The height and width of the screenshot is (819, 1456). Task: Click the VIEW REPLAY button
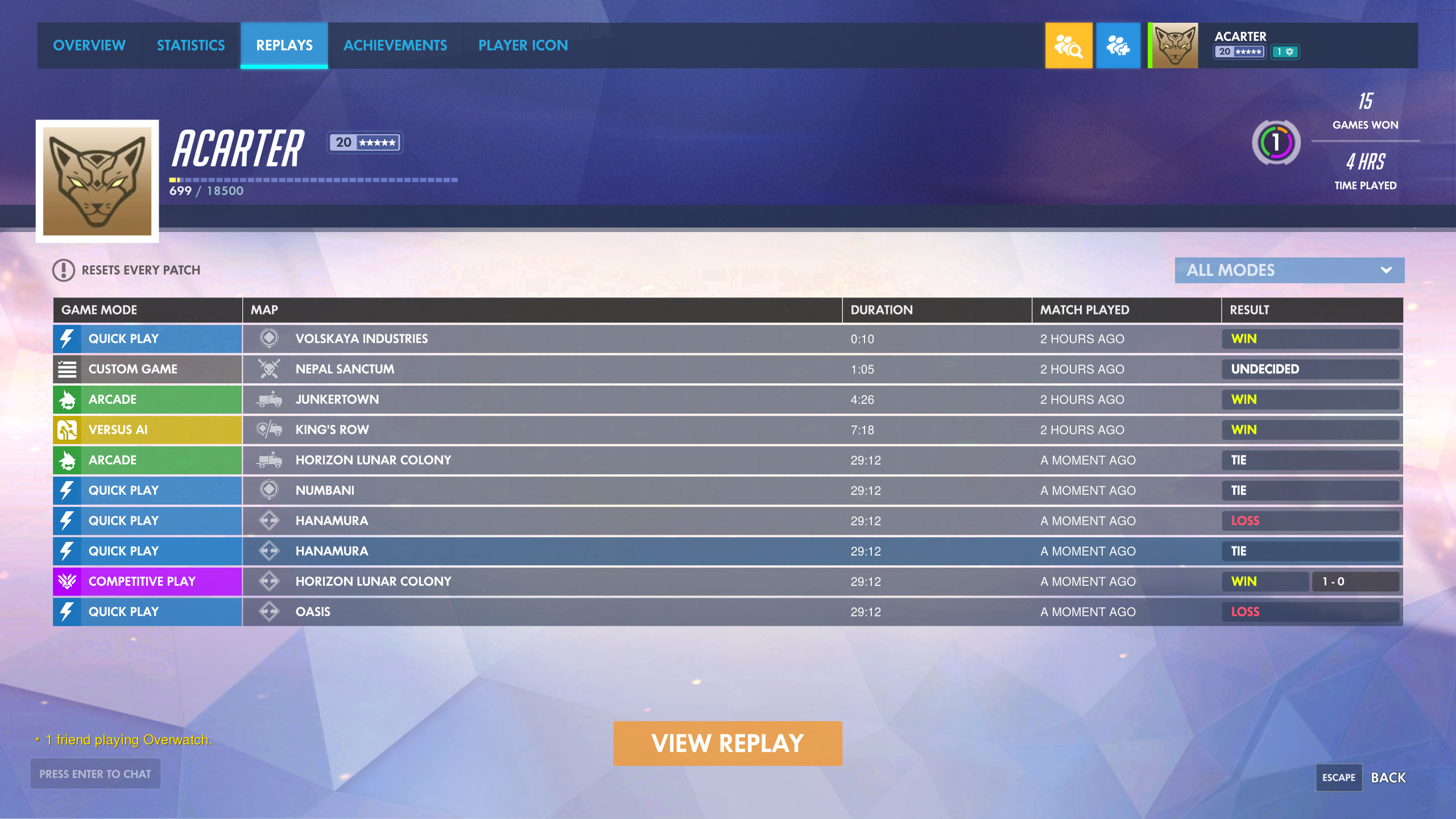(x=727, y=743)
